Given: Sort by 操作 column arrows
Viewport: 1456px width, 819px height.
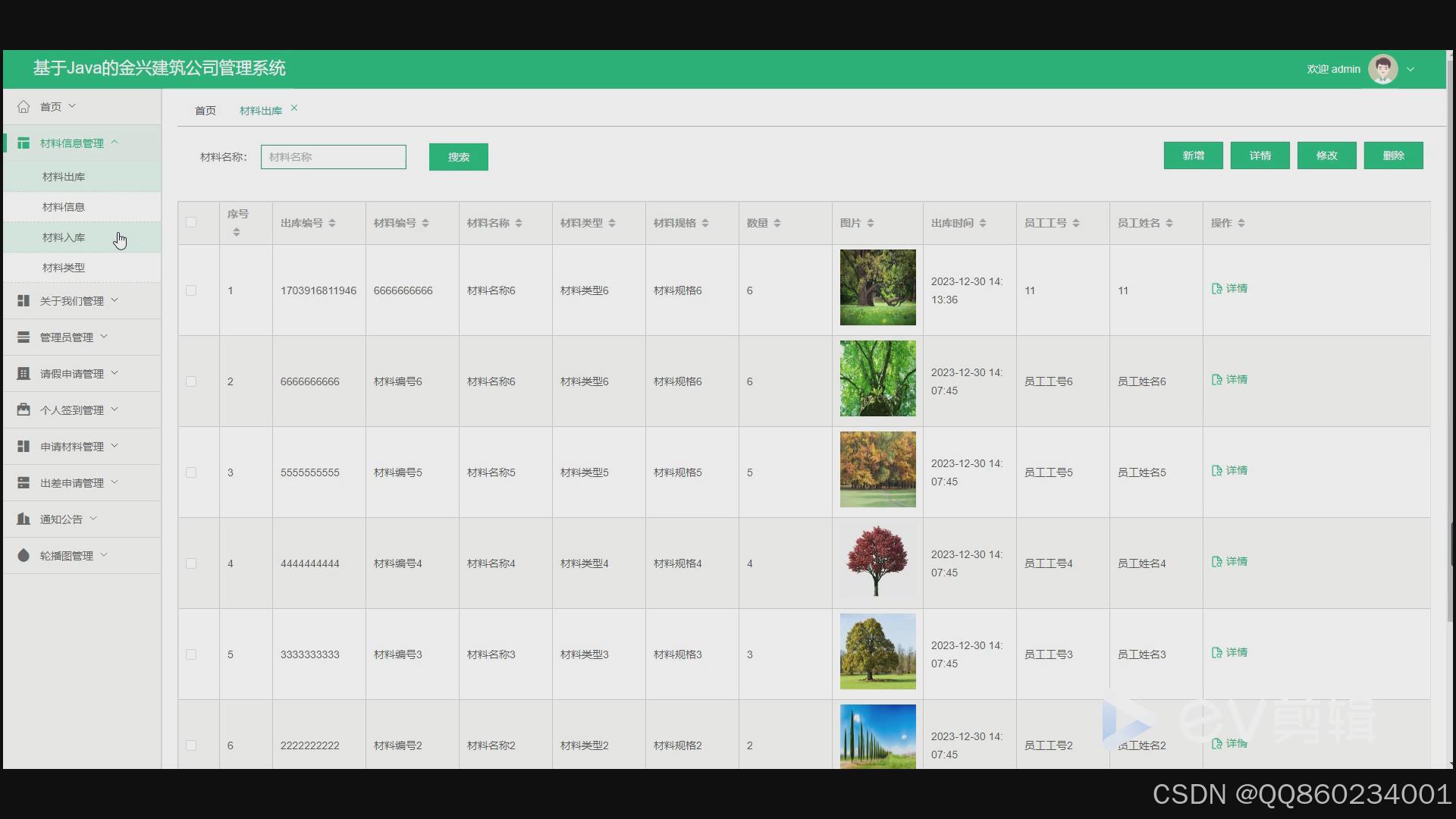Looking at the screenshot, I should coord(1241,223).
